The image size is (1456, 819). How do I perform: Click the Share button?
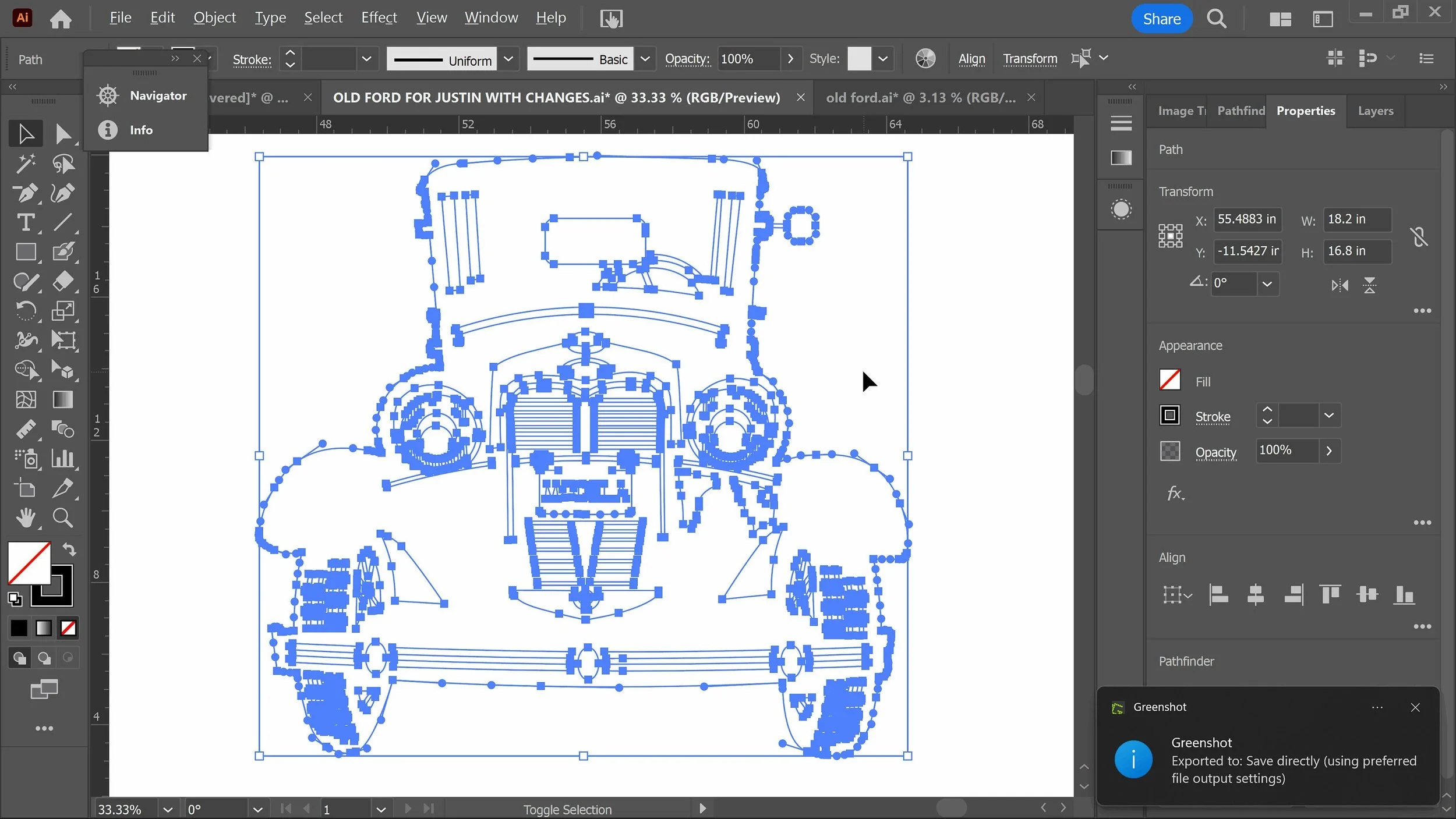pyautogui.click(x=1161, y=19)
